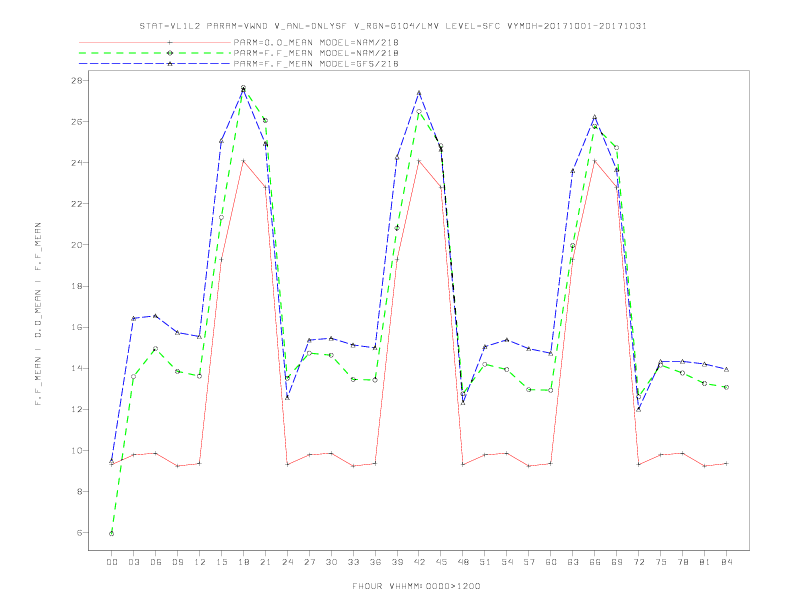Click x-axis forecast hour label 15
The image size is (792, 612).
pos(221,562)
